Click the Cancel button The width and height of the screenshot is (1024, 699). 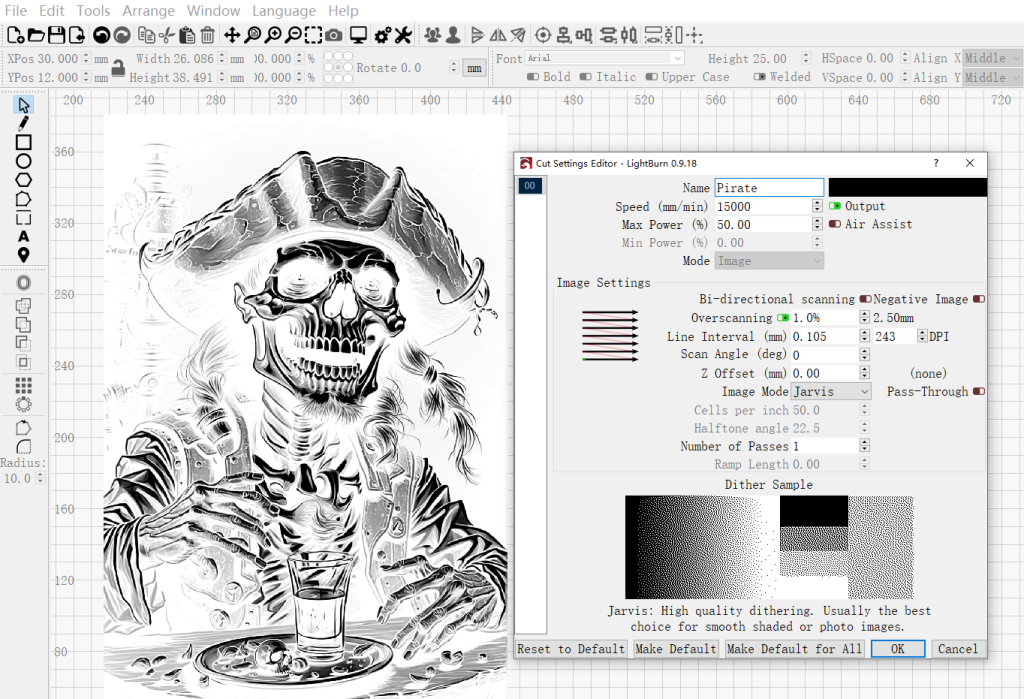(958, 649)
